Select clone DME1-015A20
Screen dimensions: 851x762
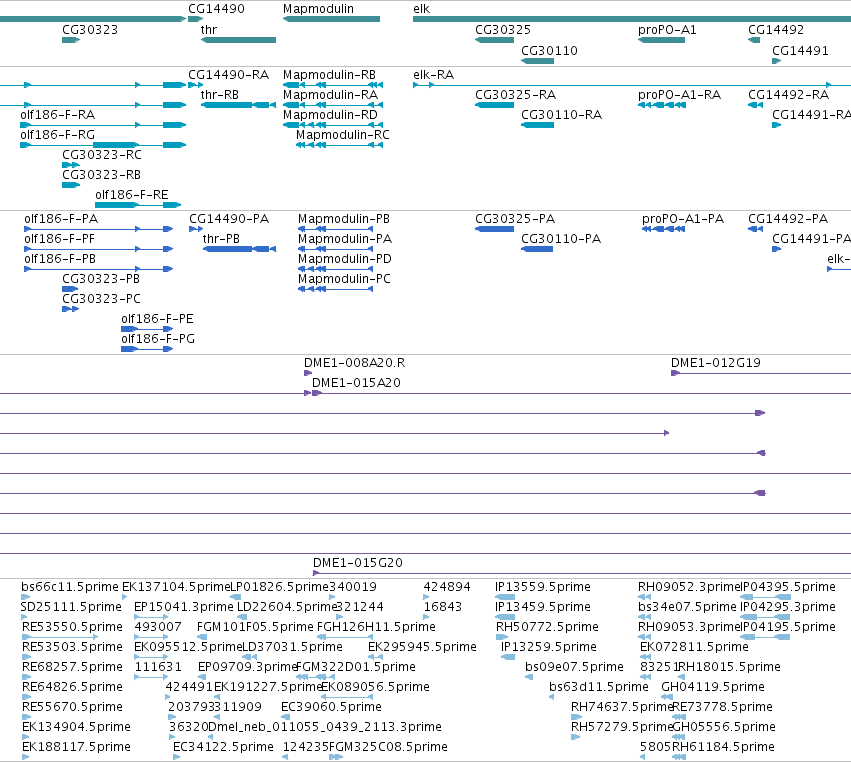coord(583,393)
